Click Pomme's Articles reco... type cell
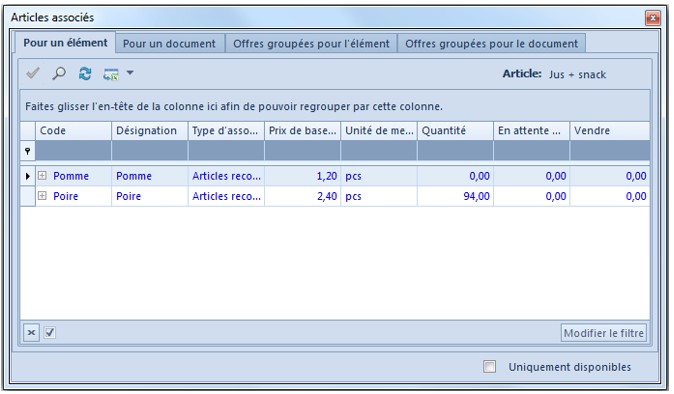Screen dimensions: 674x394 tap(226, 176)
